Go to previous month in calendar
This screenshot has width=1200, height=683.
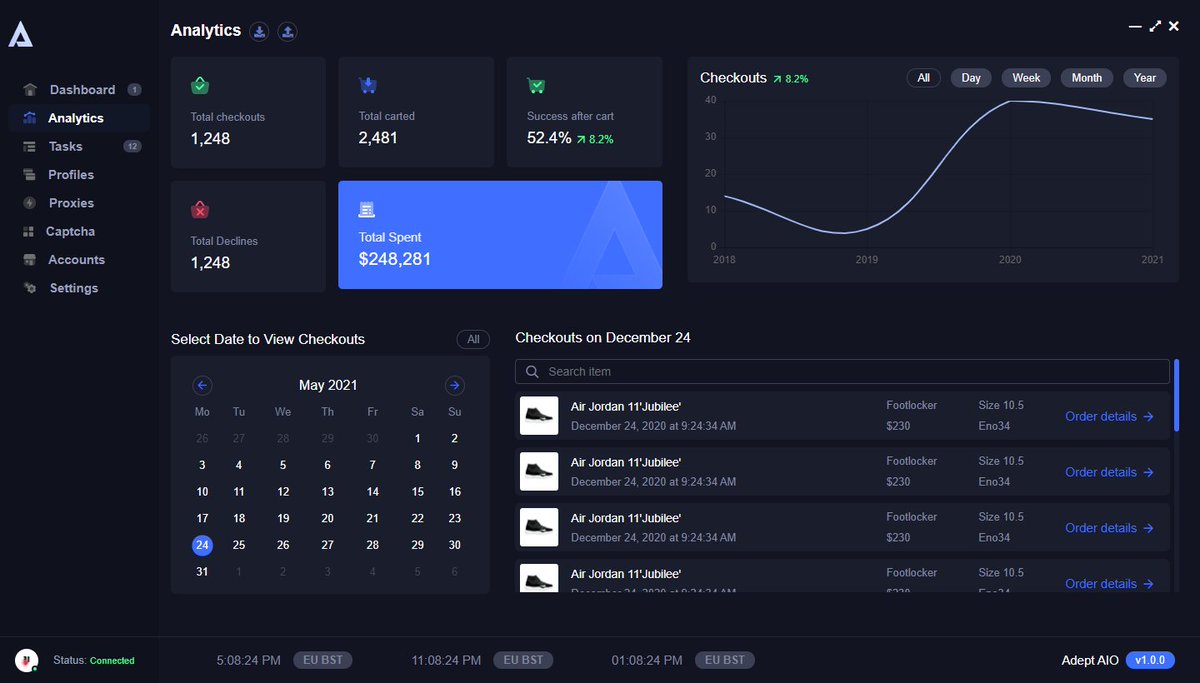[x=202, y=385]
